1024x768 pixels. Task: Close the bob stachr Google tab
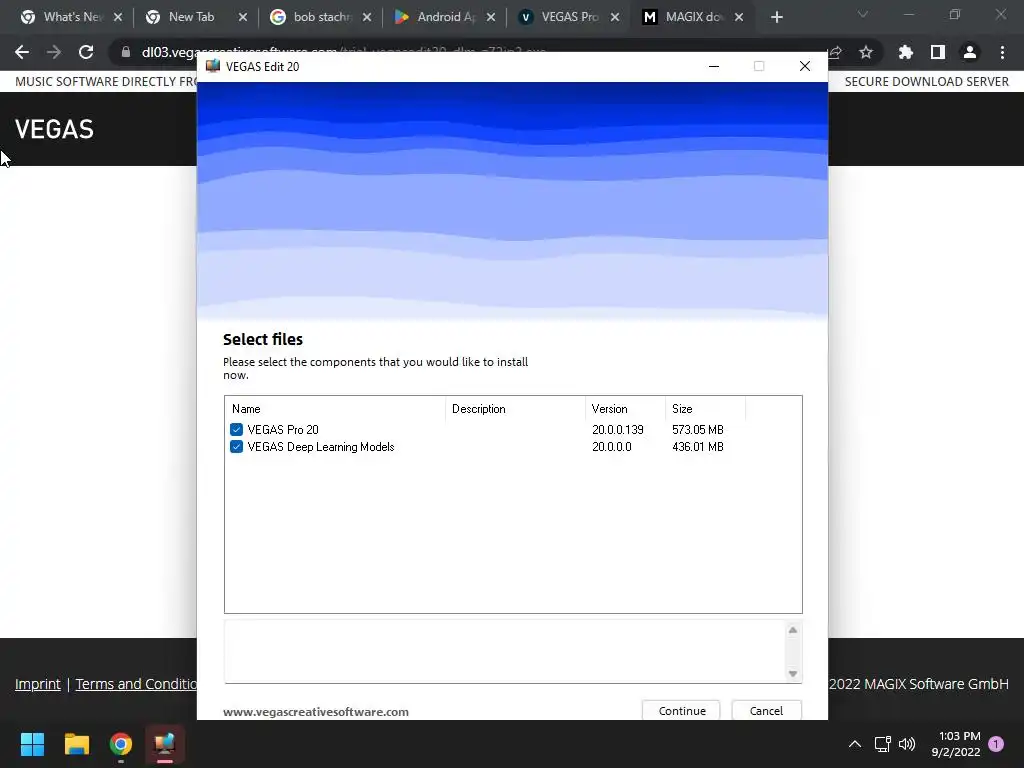(367, 17)
